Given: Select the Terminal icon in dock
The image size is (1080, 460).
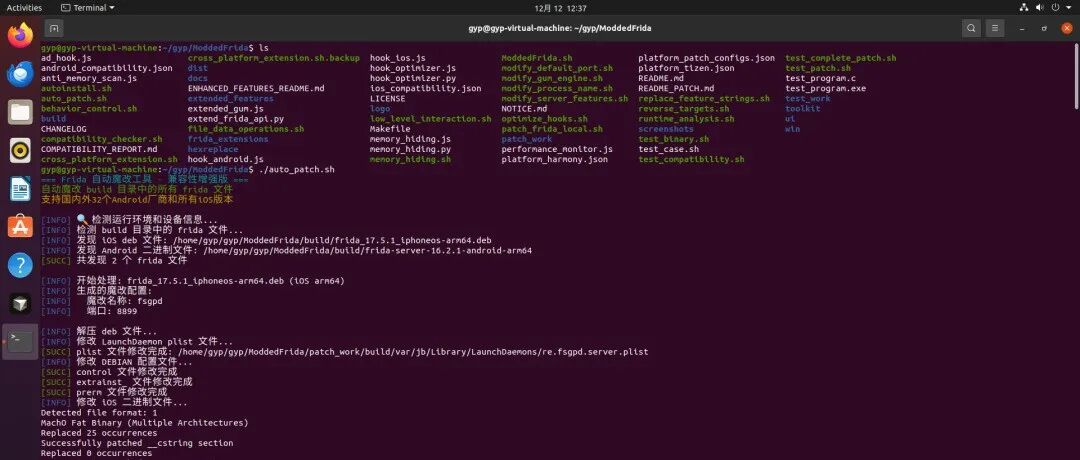Looking at the screenshot, I should click(20, 342).
